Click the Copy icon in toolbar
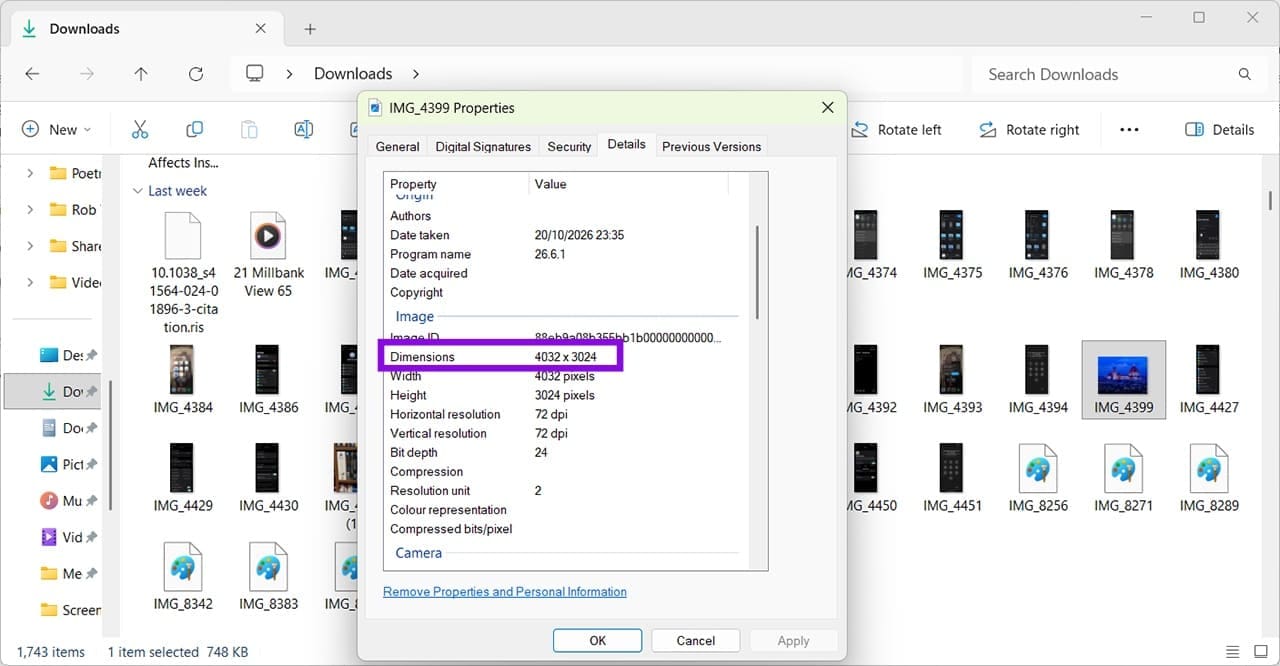The width and height of the screenshot is (1280, 666). 194,129
